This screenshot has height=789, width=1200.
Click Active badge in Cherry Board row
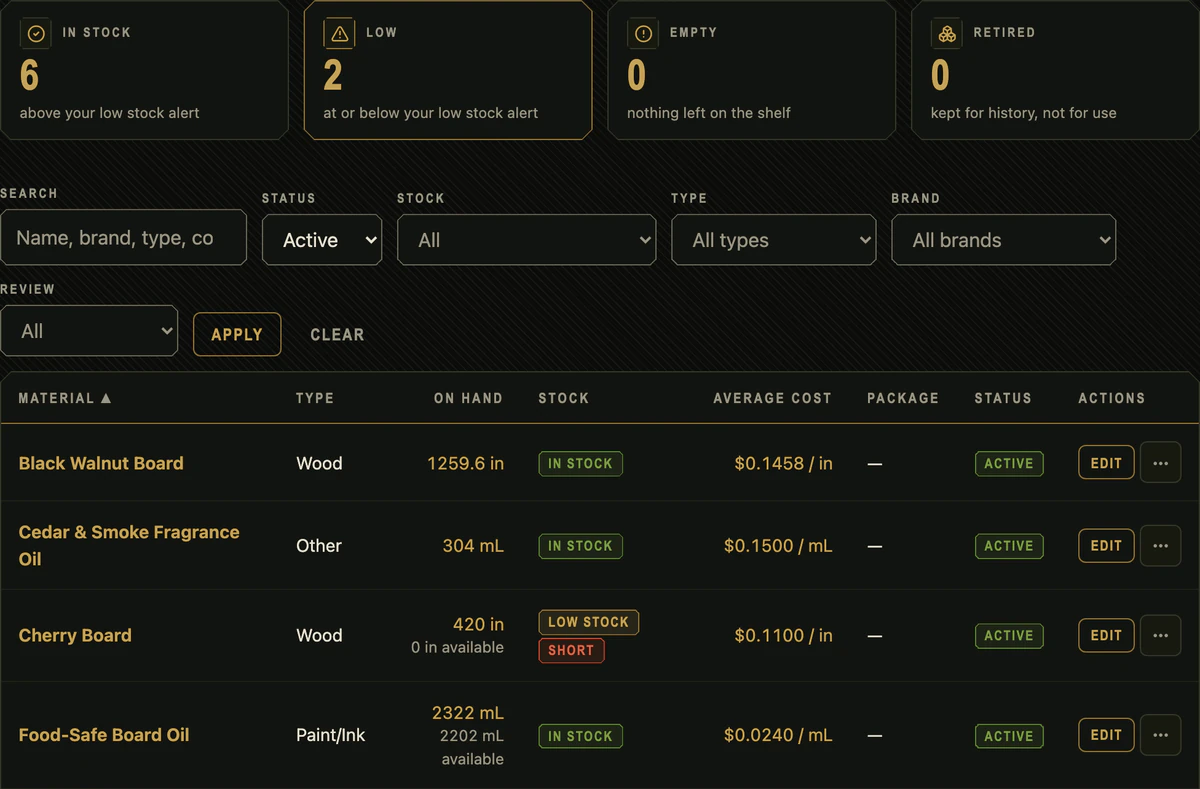coord(1009,635)
